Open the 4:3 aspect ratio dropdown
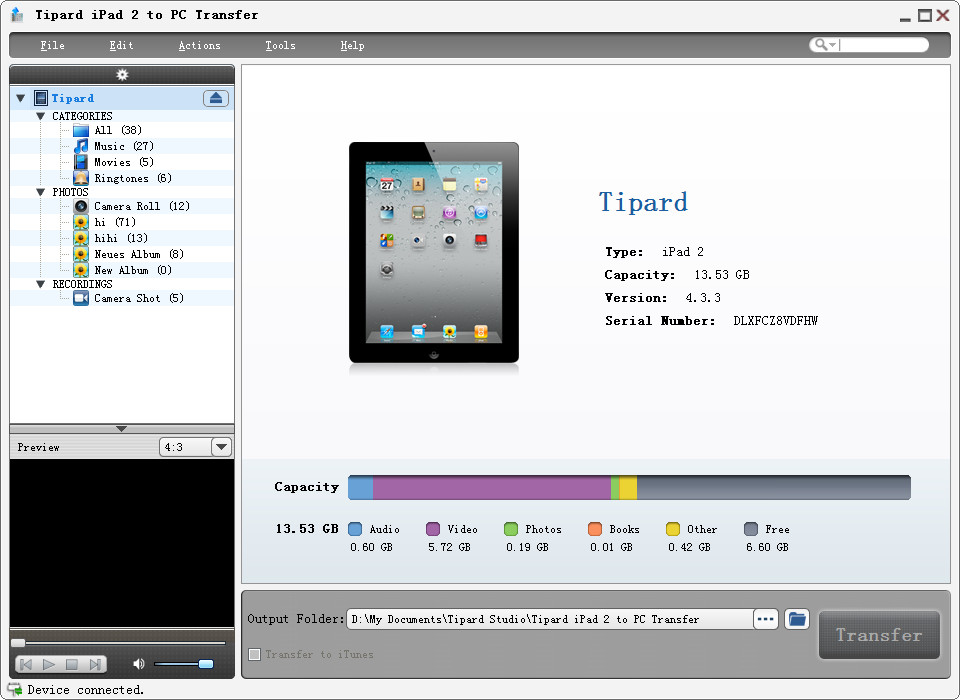Image resolution: width=960 pixels, height=700 pixels. point(222,447)
